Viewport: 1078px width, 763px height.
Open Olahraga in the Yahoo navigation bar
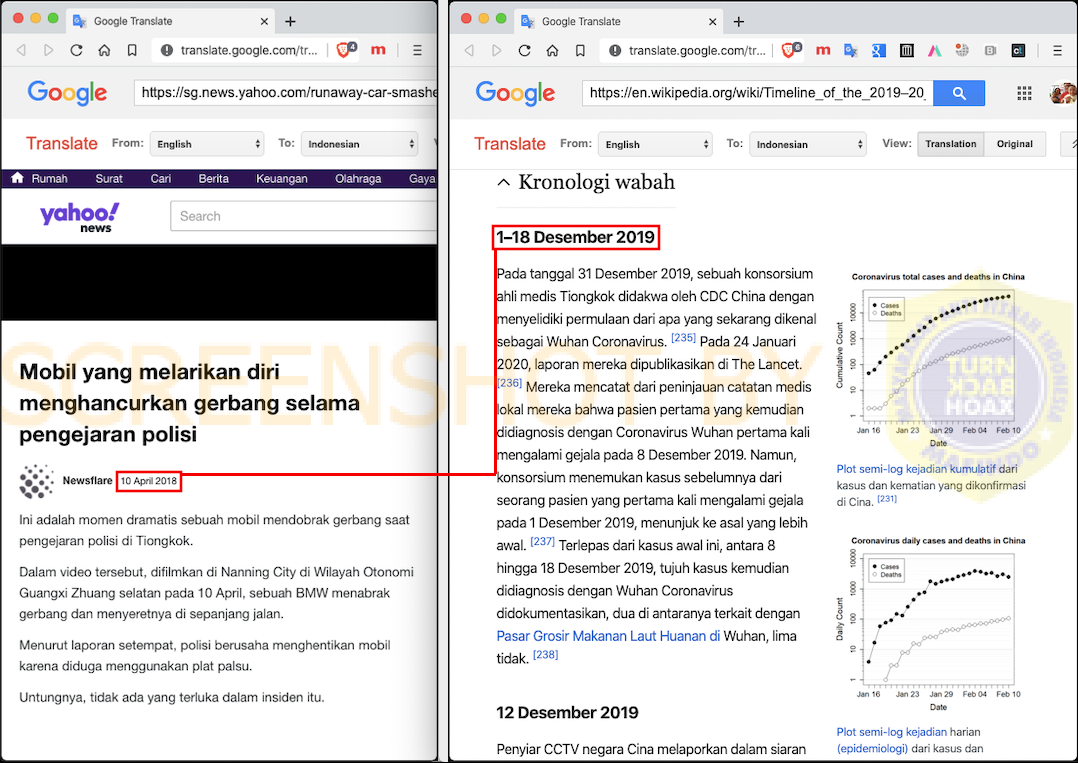pyautogui.click(x=358, y=179)
